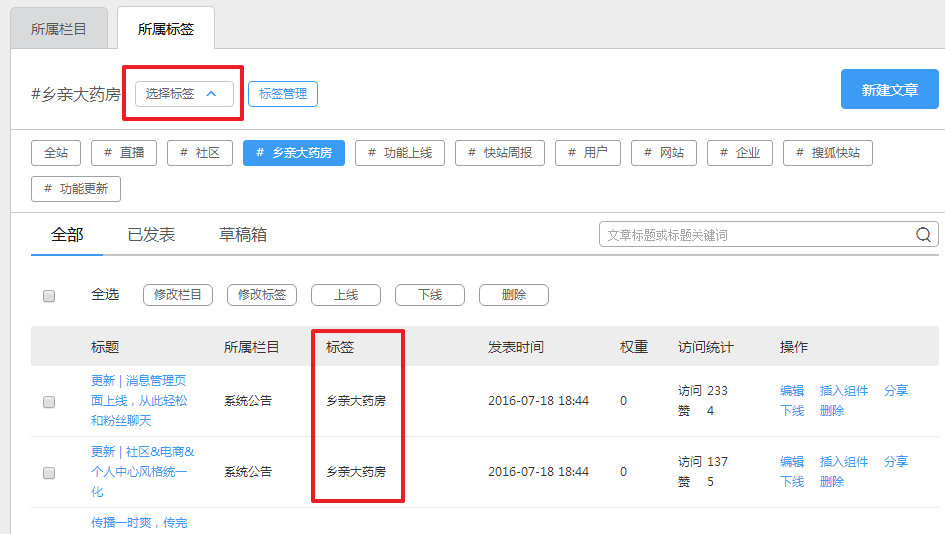945x534 pixels.
Task: Click the 修改标签 bulk button
Action: [x=262, y=295]
